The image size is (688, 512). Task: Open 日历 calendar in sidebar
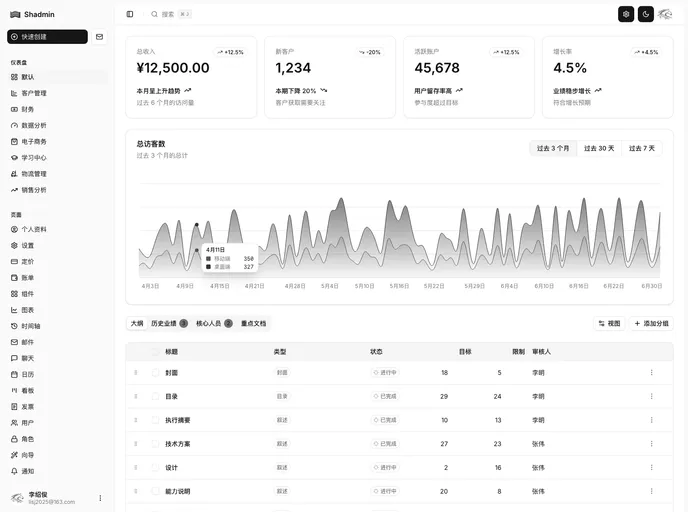click(27, 374)
